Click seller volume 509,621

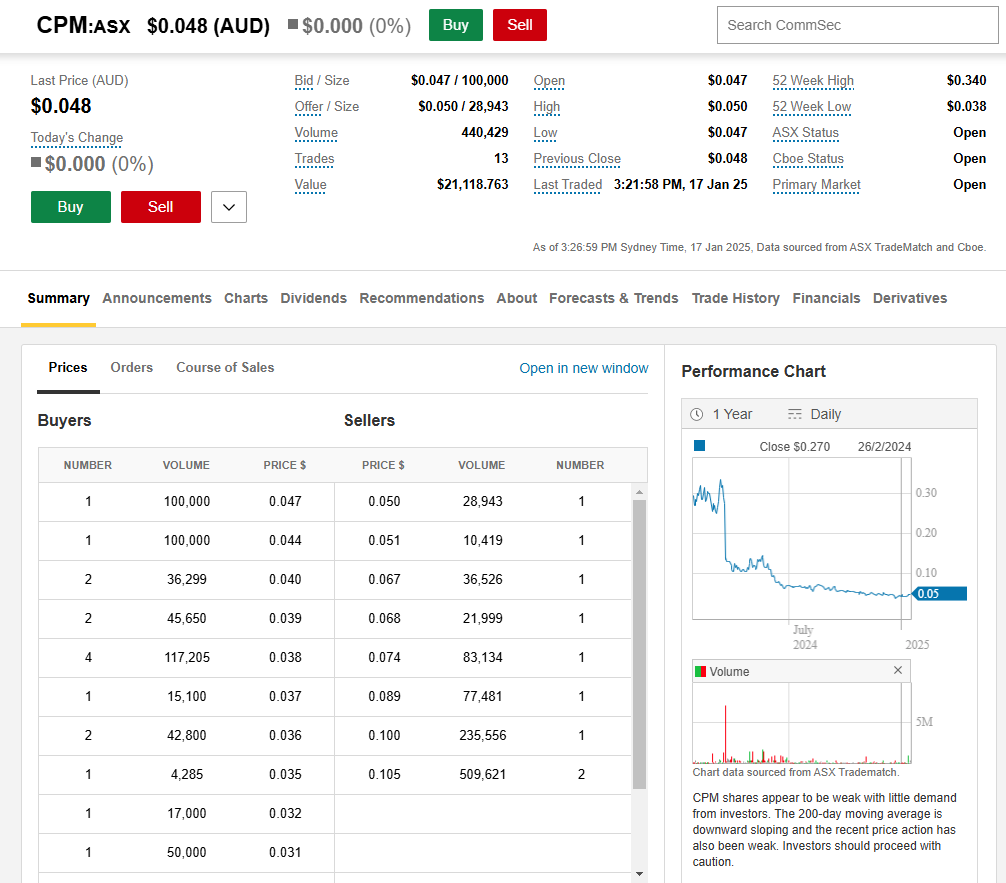pyautogui.click(x=482, y=775)
